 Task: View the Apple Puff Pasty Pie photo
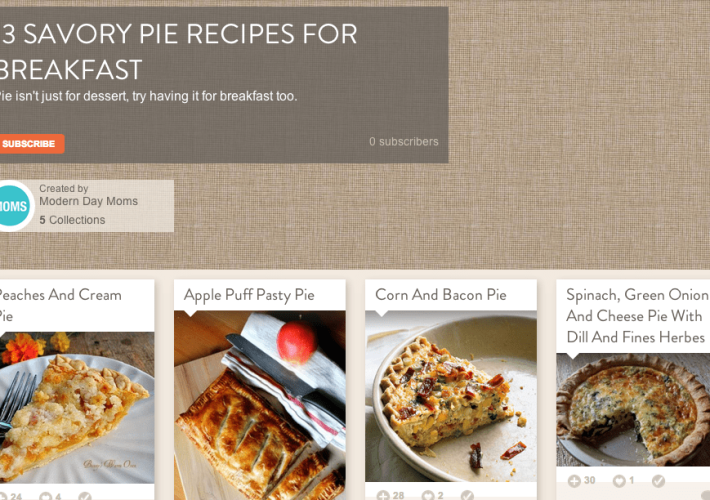260,405
